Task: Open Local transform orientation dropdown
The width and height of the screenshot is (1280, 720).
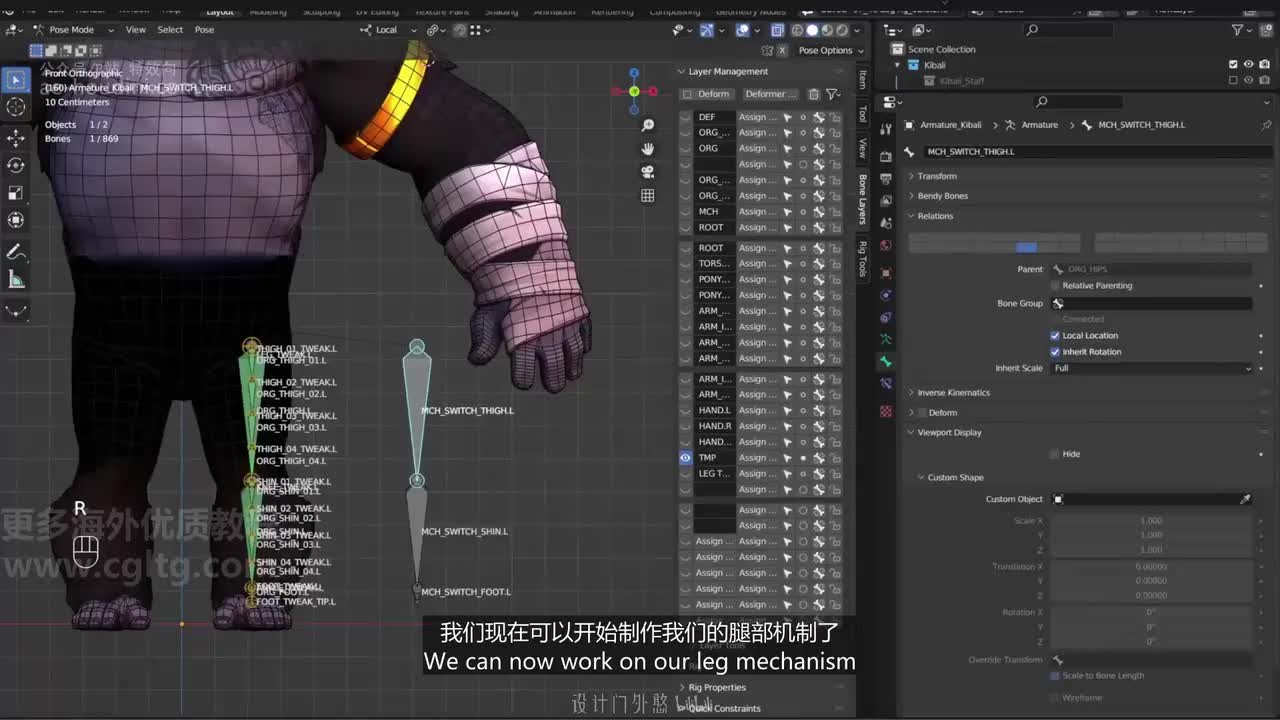Action: (386, 30)
